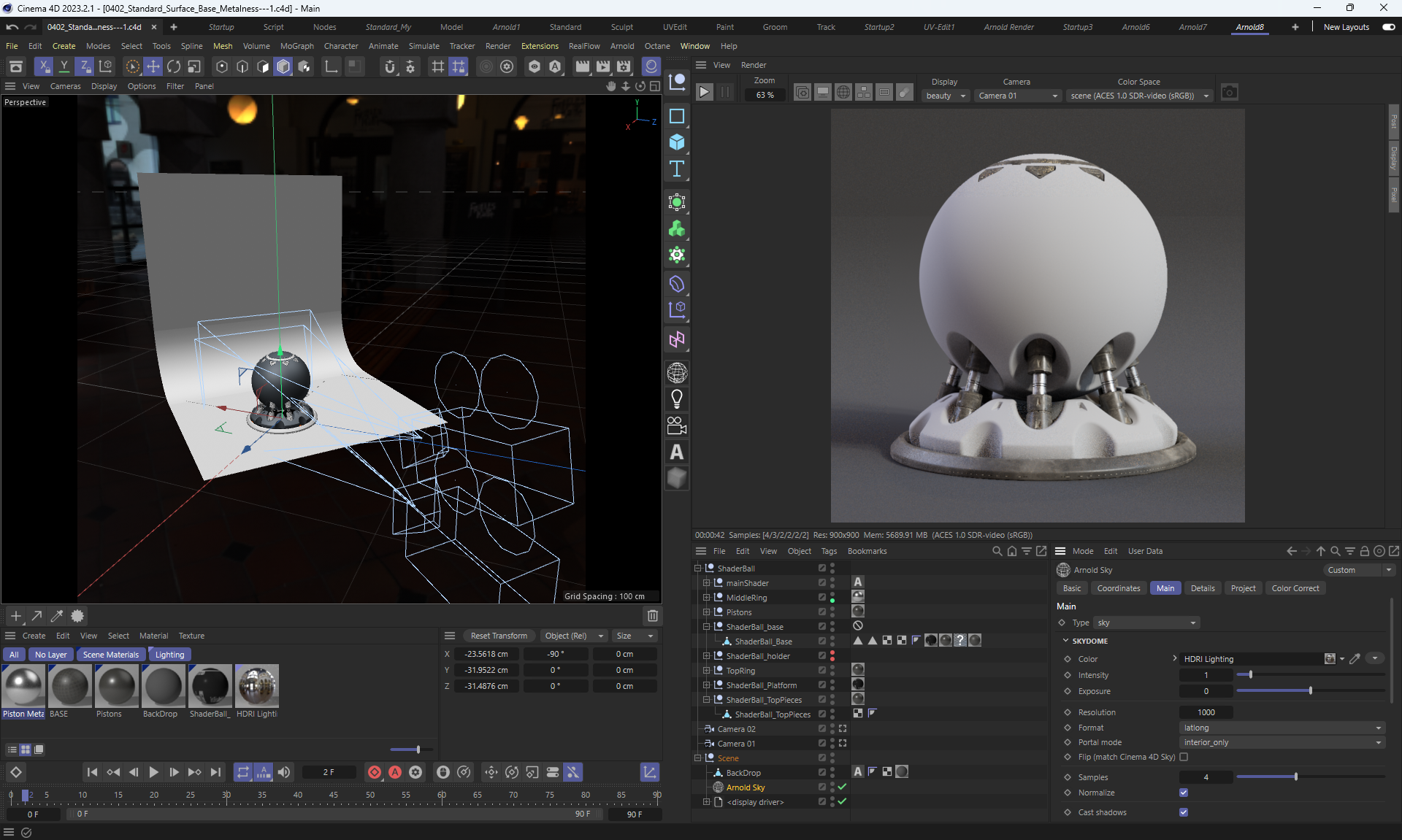Click the Scene Materials filter button
Screen dimensions: 1402x840
(110, 655)
